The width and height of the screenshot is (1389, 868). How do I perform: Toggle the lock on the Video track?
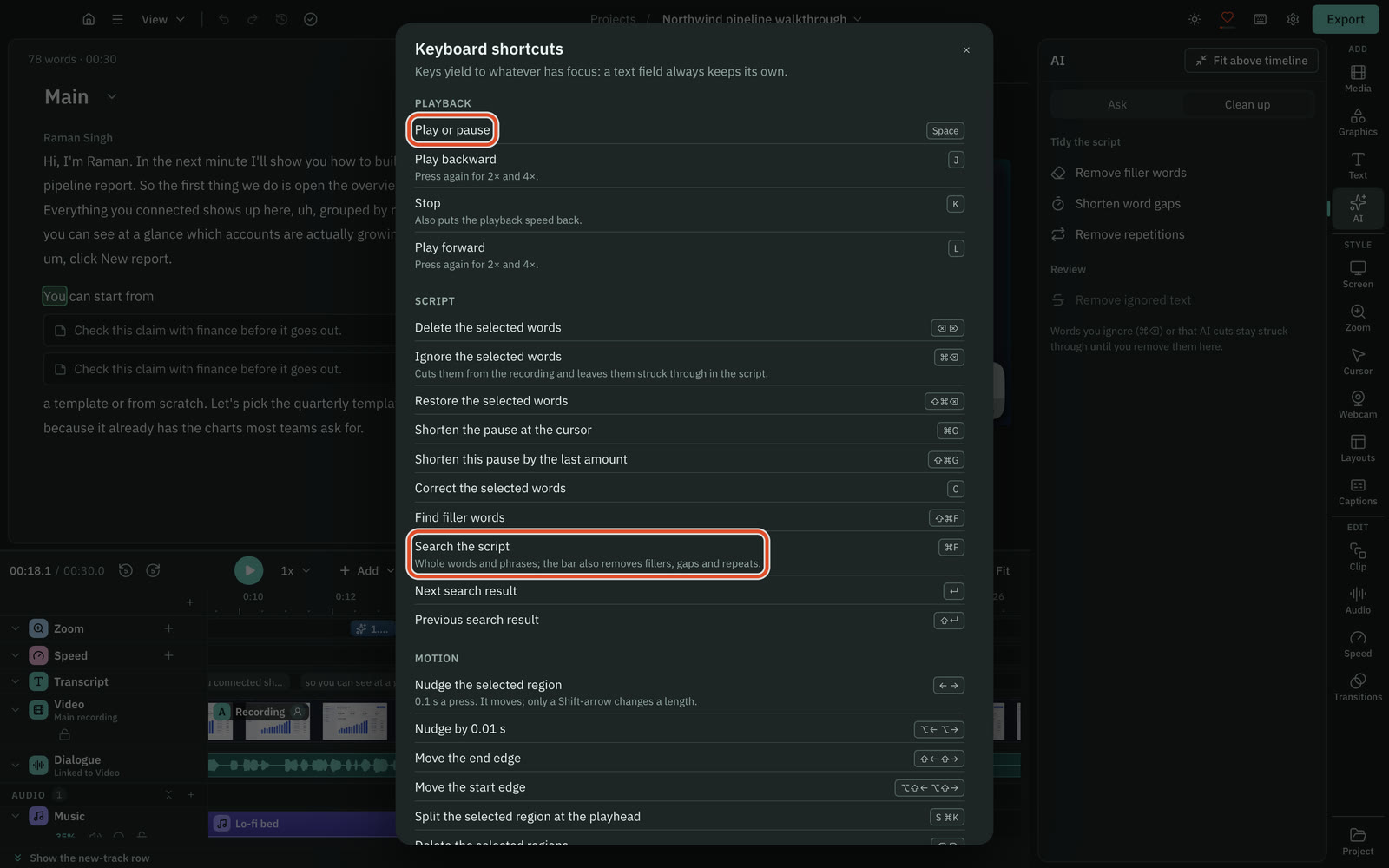[x=64, y=734]
